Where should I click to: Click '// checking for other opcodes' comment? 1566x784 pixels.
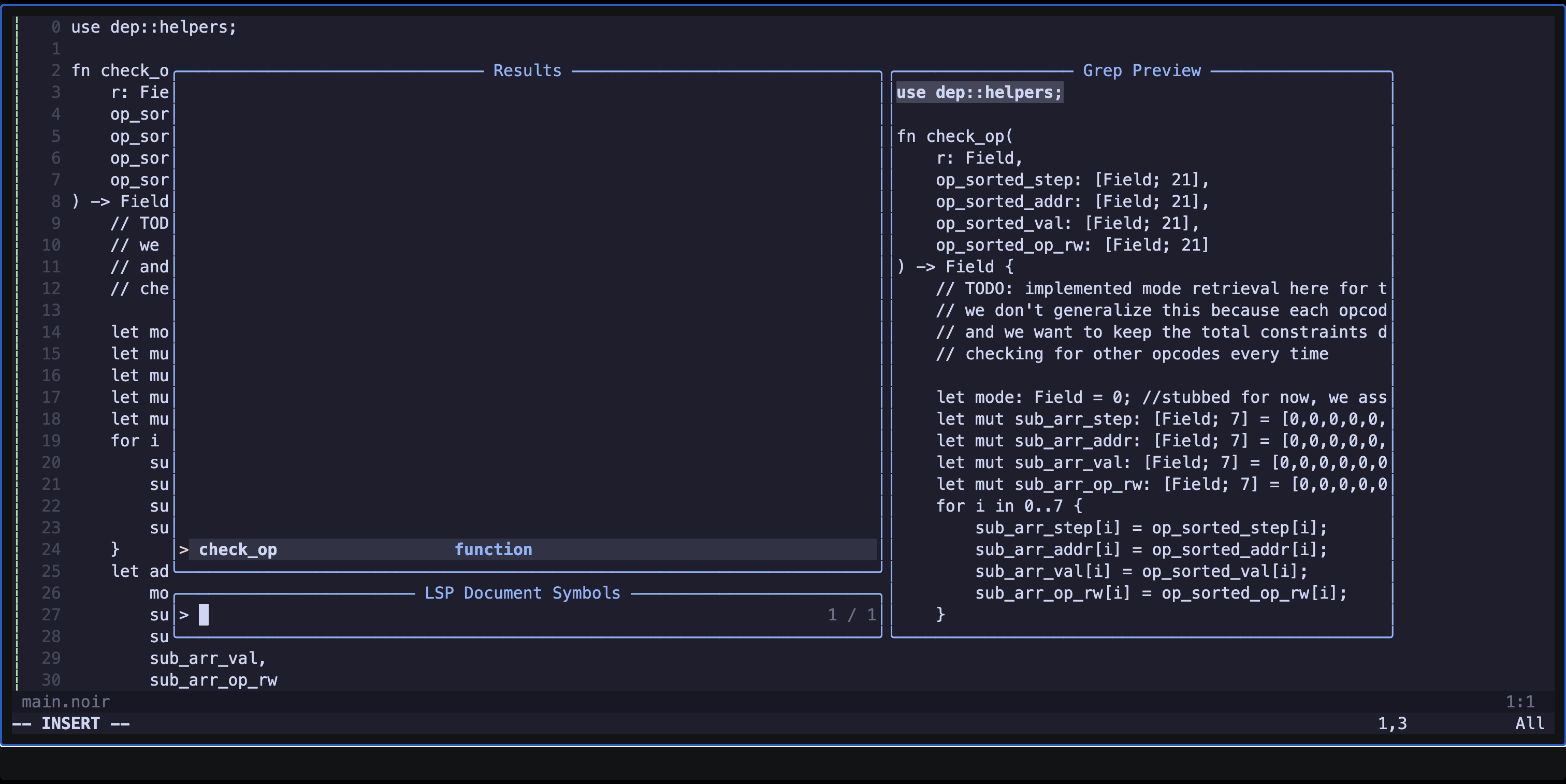pos(1132,354)
